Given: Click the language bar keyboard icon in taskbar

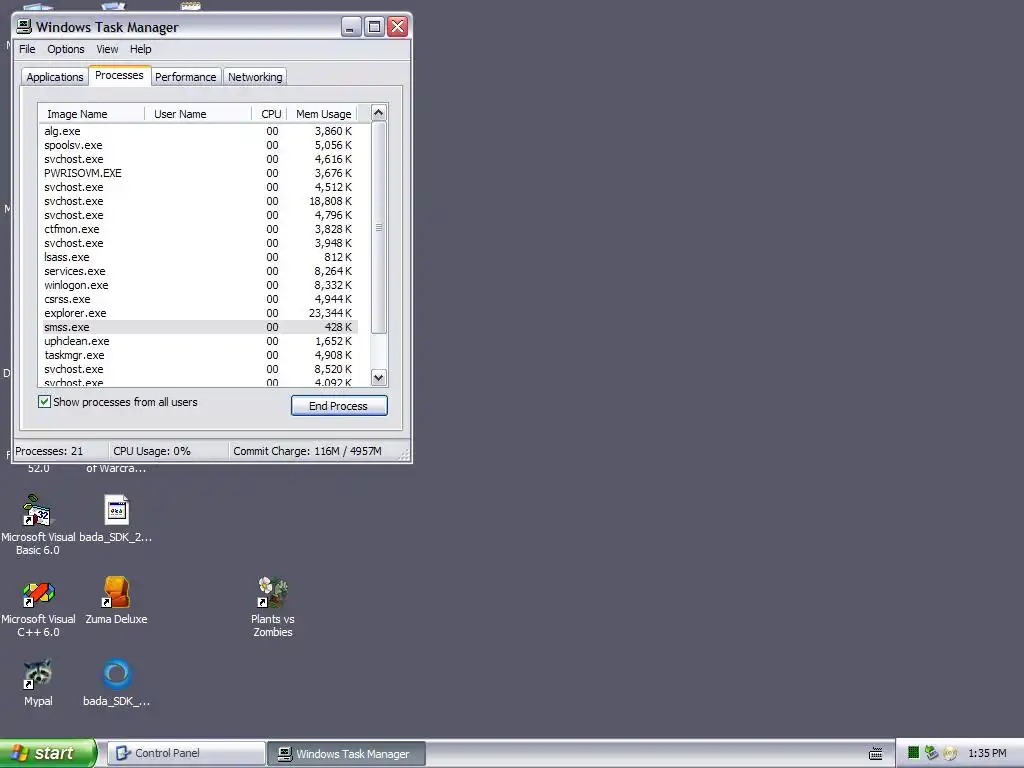Looking at the screenshot, I should (x=876, y=754).
